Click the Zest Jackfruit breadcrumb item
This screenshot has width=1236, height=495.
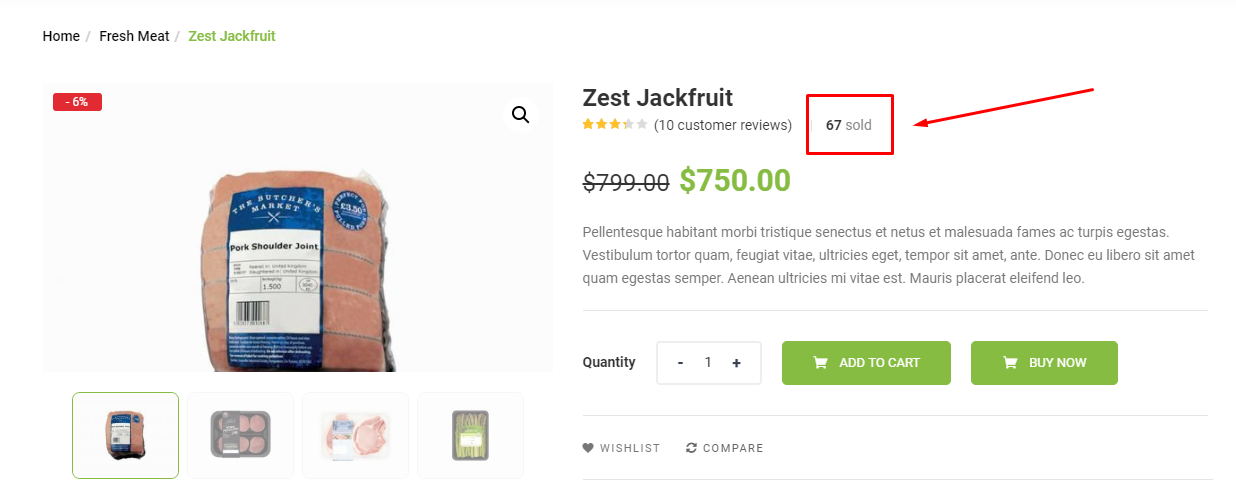[x=232, y=36]
